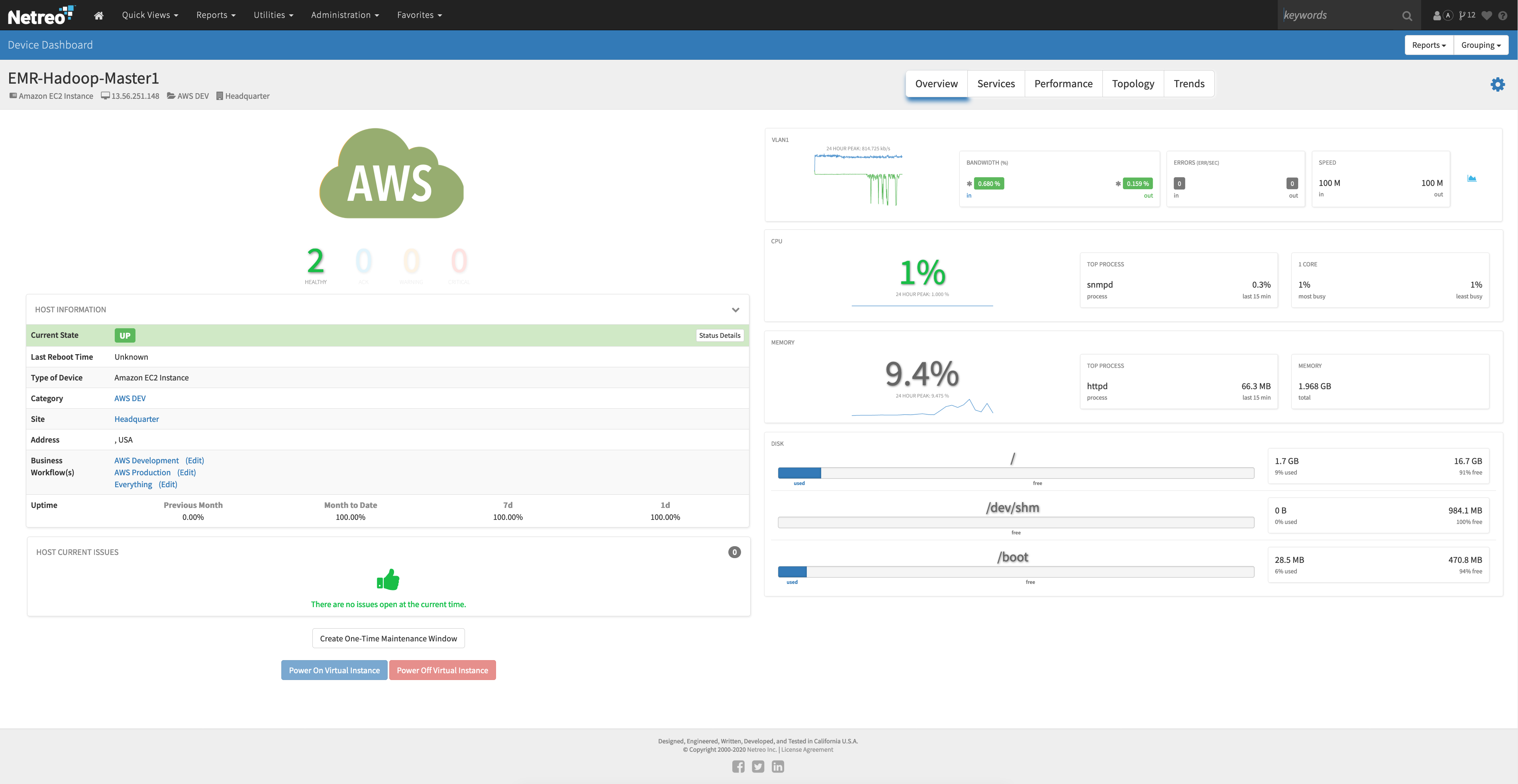Switch to the Topology tab

[x=1133, y=84]
